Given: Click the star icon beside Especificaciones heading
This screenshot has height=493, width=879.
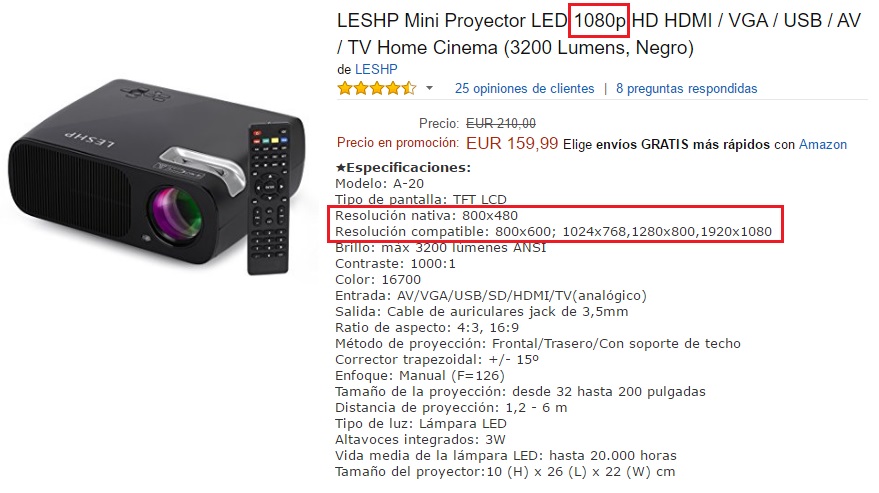Looking at the screenshot, I should tap(340, 167).
